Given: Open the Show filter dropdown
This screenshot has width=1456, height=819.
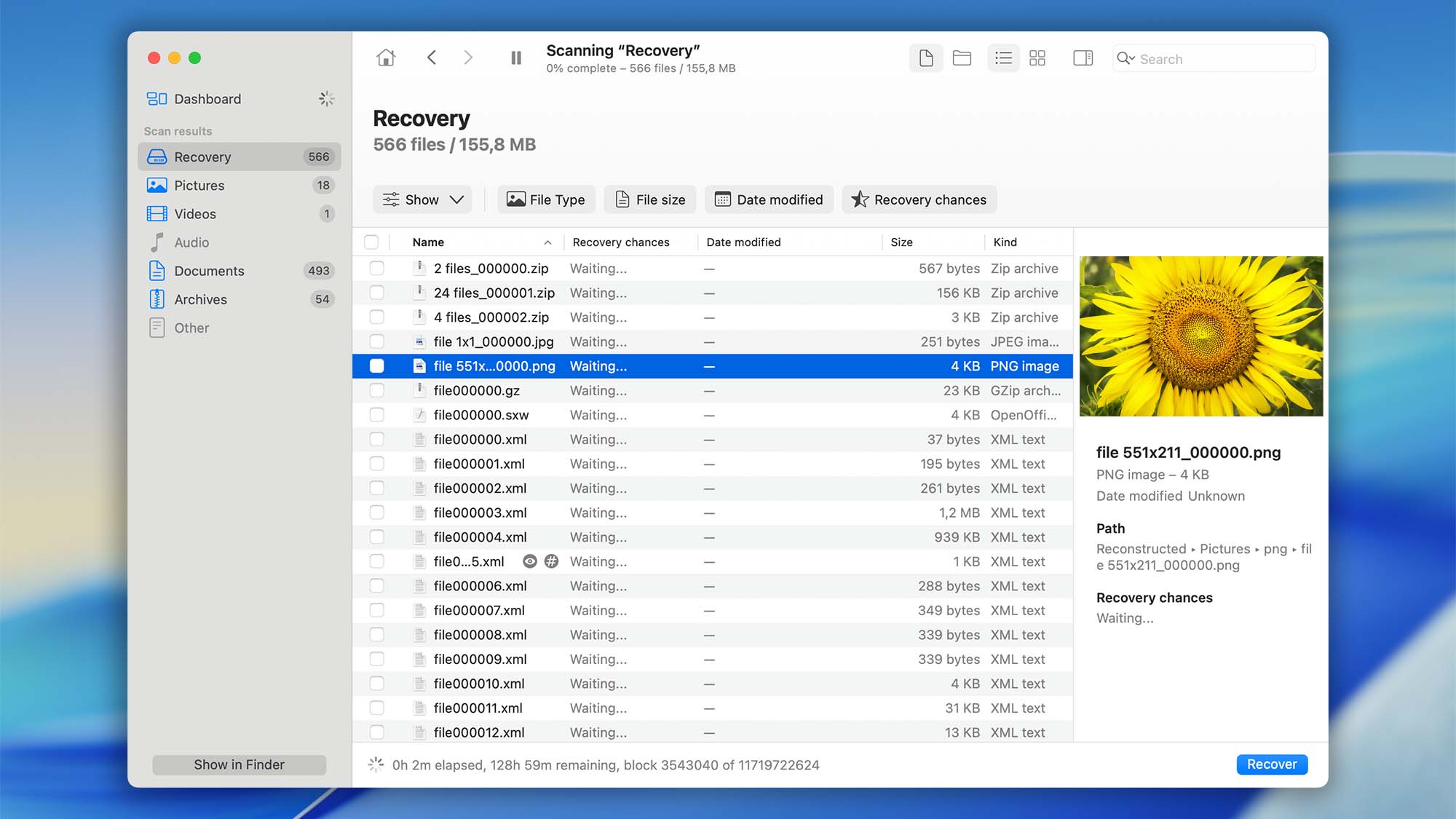Looking at the screenshot, I should click(422, 199).
